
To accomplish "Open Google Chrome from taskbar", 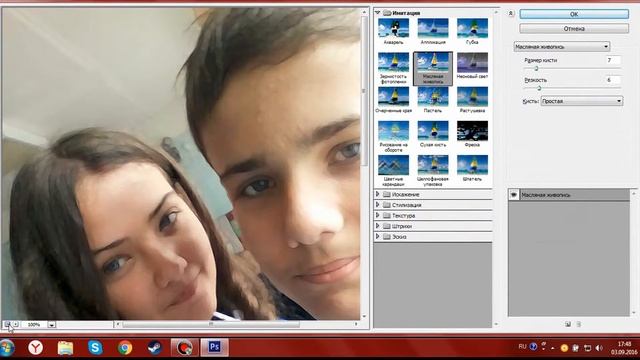I will 125,347.
